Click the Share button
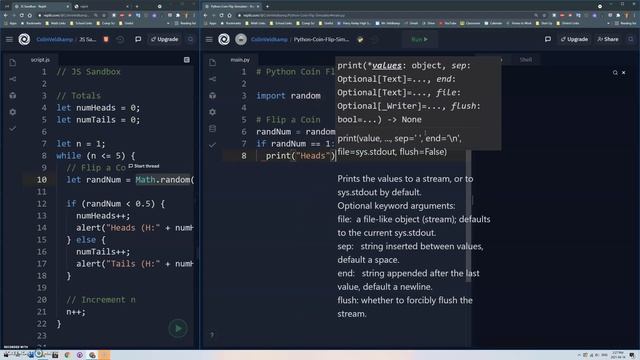This screenshot has height=360, width=640. [x=608, y=40]
